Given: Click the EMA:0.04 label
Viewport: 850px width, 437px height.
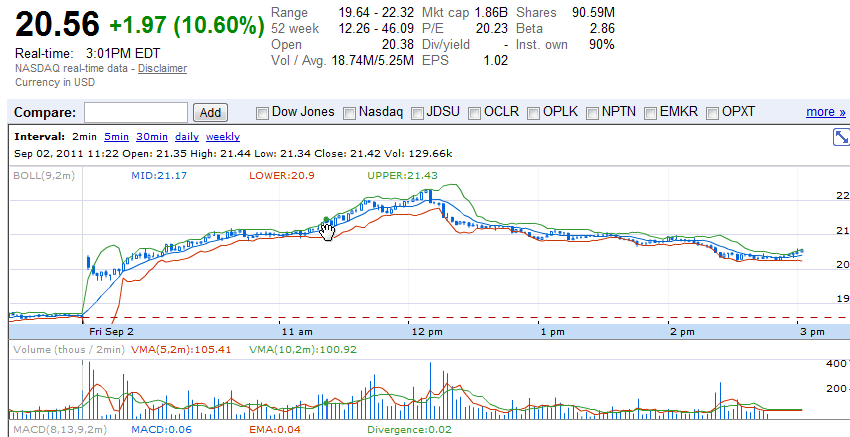Looking at the screenshot, I should coord(274,430).
